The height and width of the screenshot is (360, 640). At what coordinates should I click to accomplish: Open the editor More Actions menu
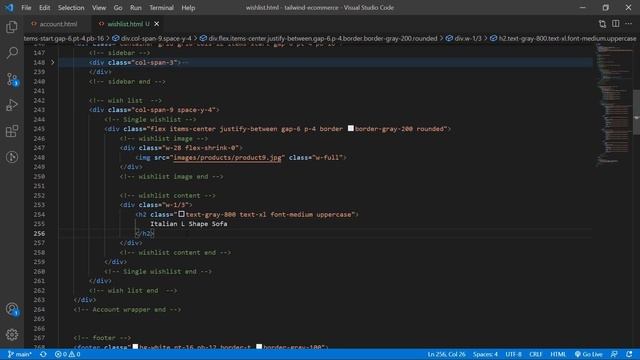pos(629,24)
